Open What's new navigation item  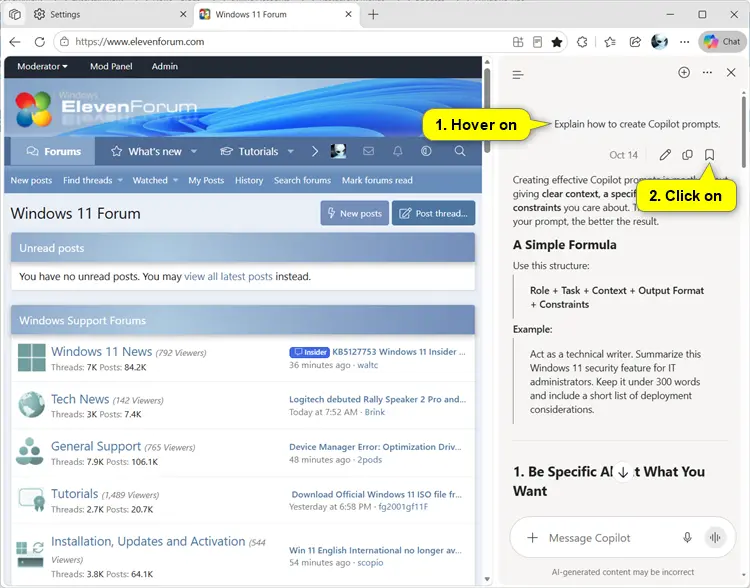(148, 152)
